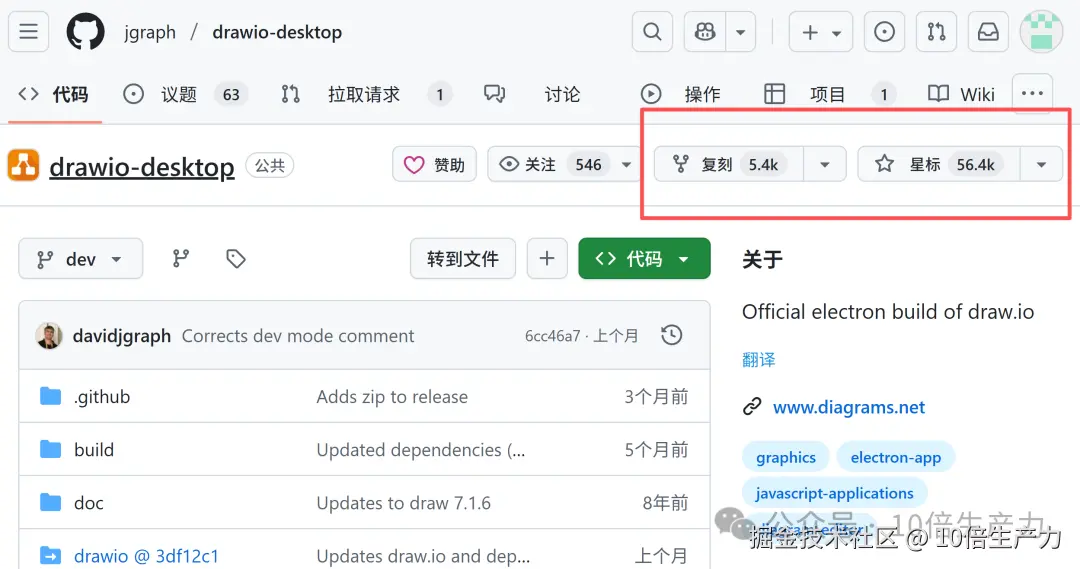Open Copilot chat icon
1080x569 pixels.
point(705,32)
